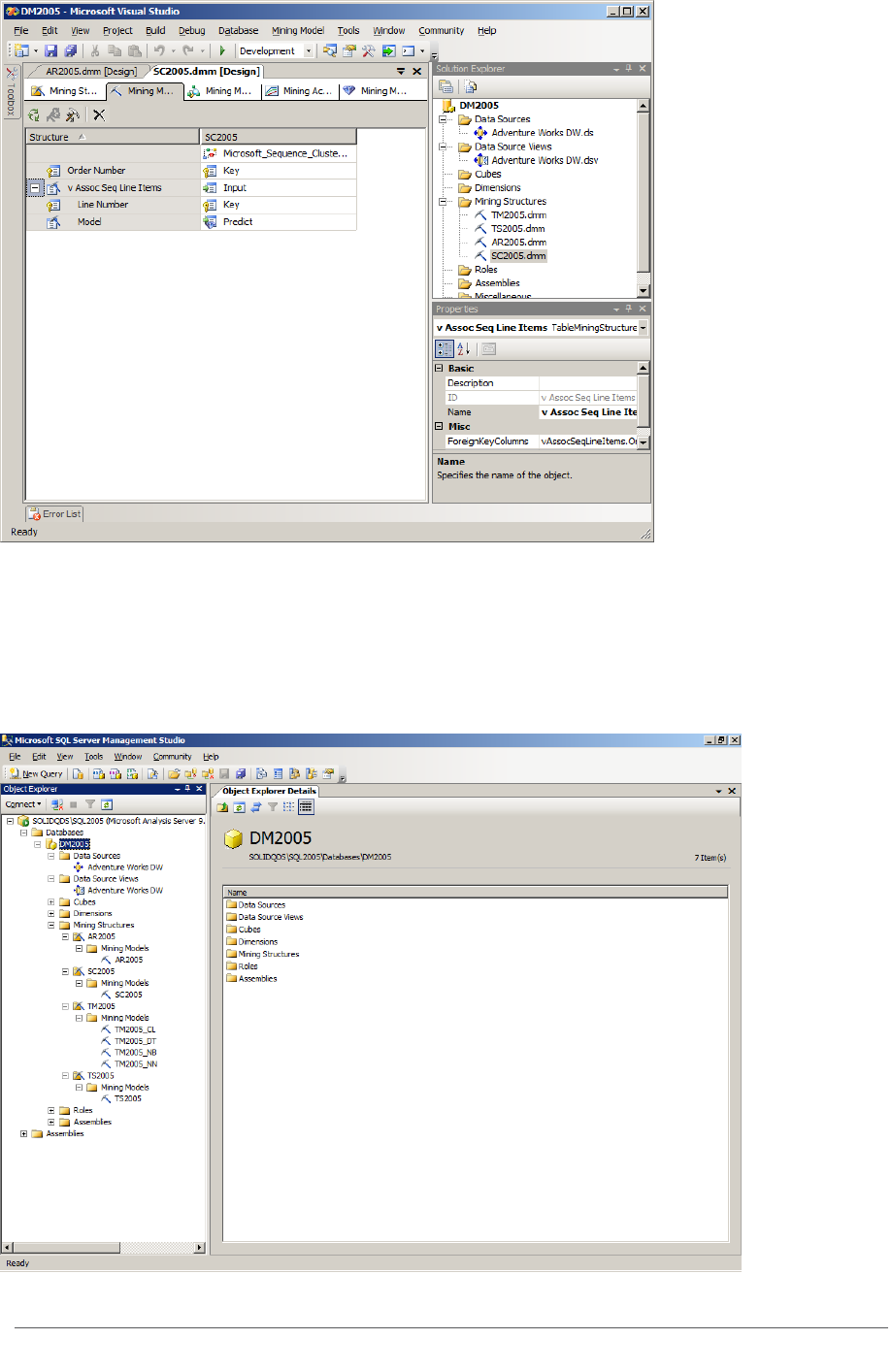Click Input usage cell for Assoc Seq Line Items
The height and width of the screenshot is (1372, 892).
279,188
